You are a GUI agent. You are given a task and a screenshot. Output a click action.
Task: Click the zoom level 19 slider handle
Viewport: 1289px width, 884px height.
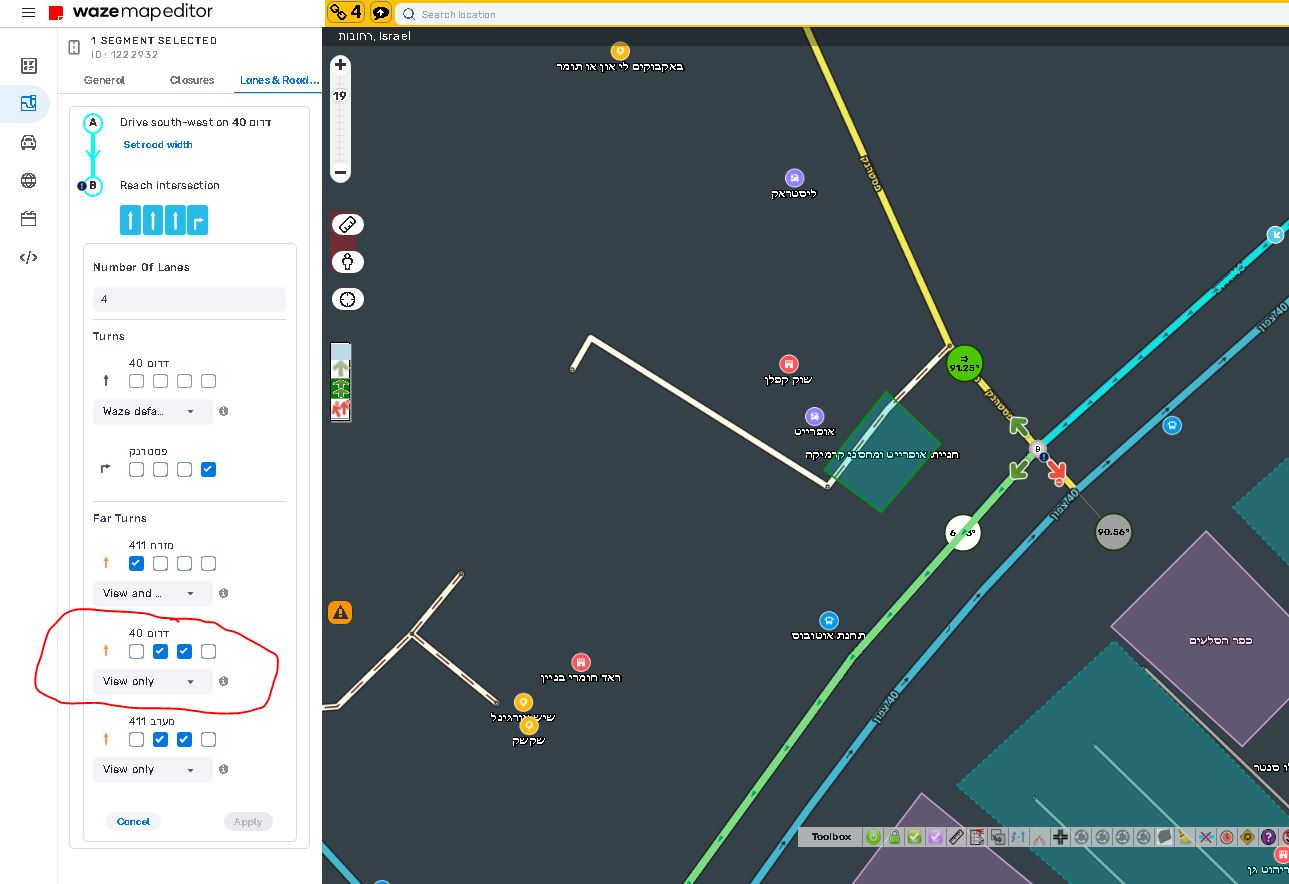pyautogui.click(x=340, y=96)
